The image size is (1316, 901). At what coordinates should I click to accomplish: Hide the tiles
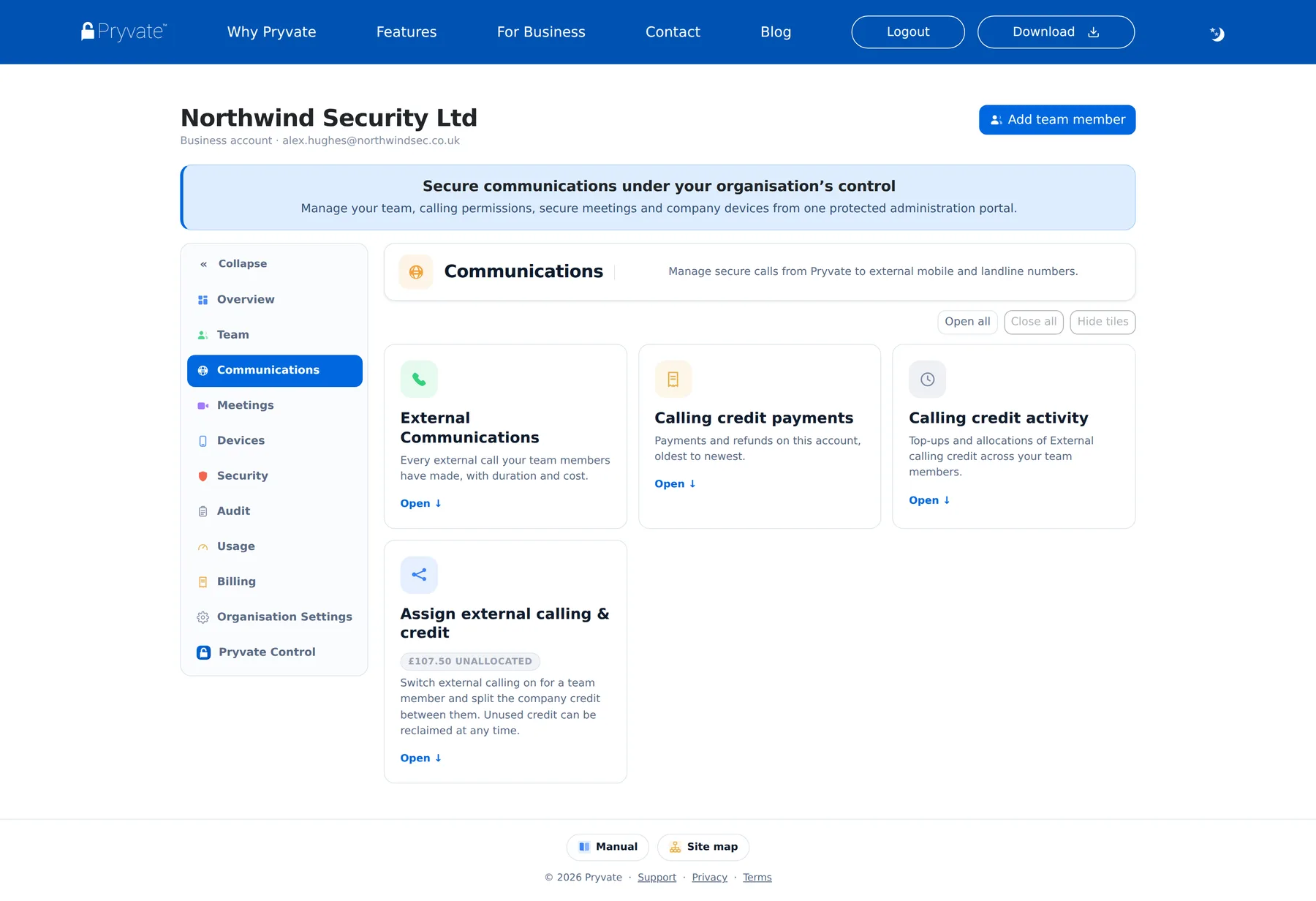tap(1103, 322)
